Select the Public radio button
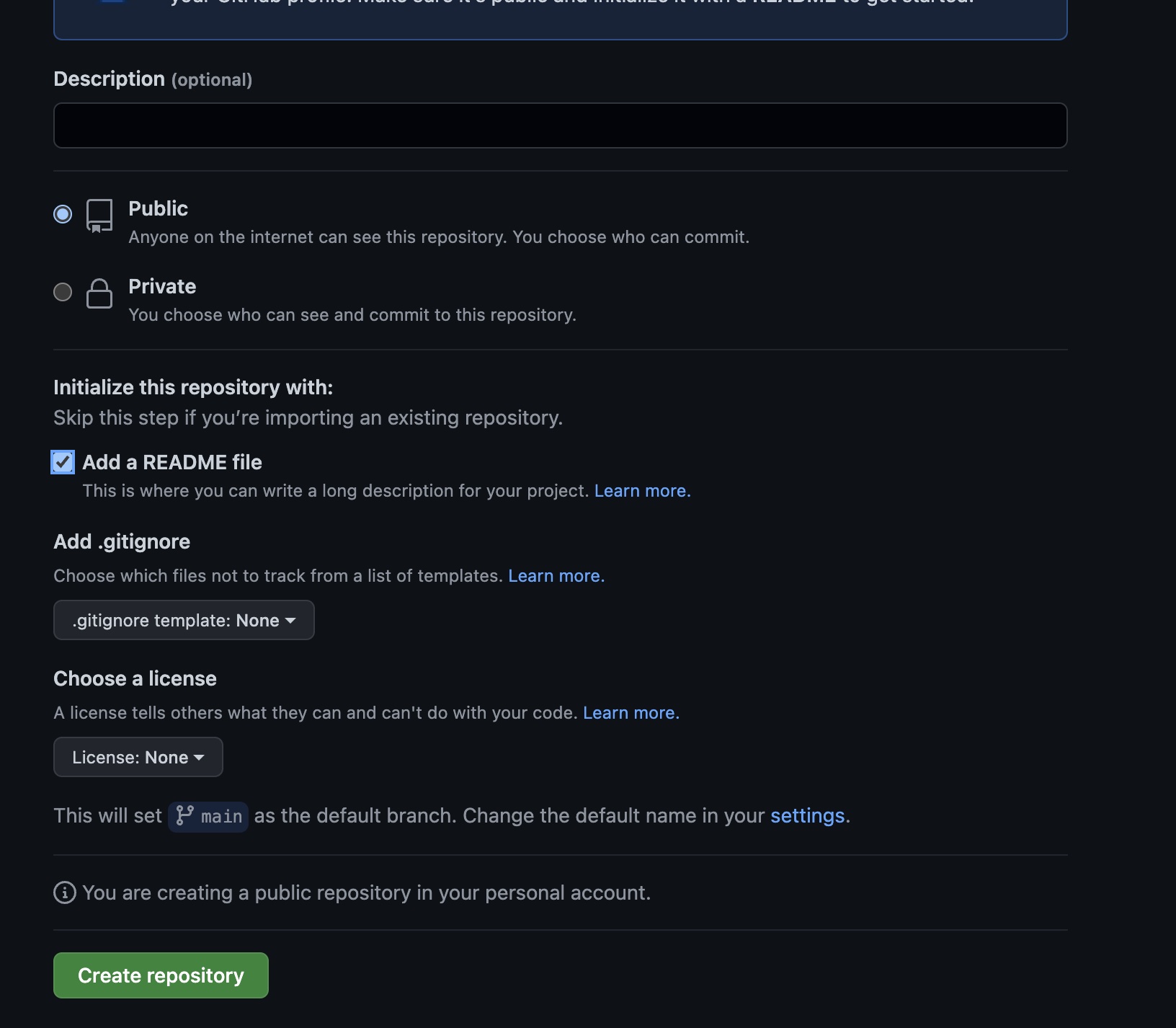1176x1028 pixels. coord(63,214)
